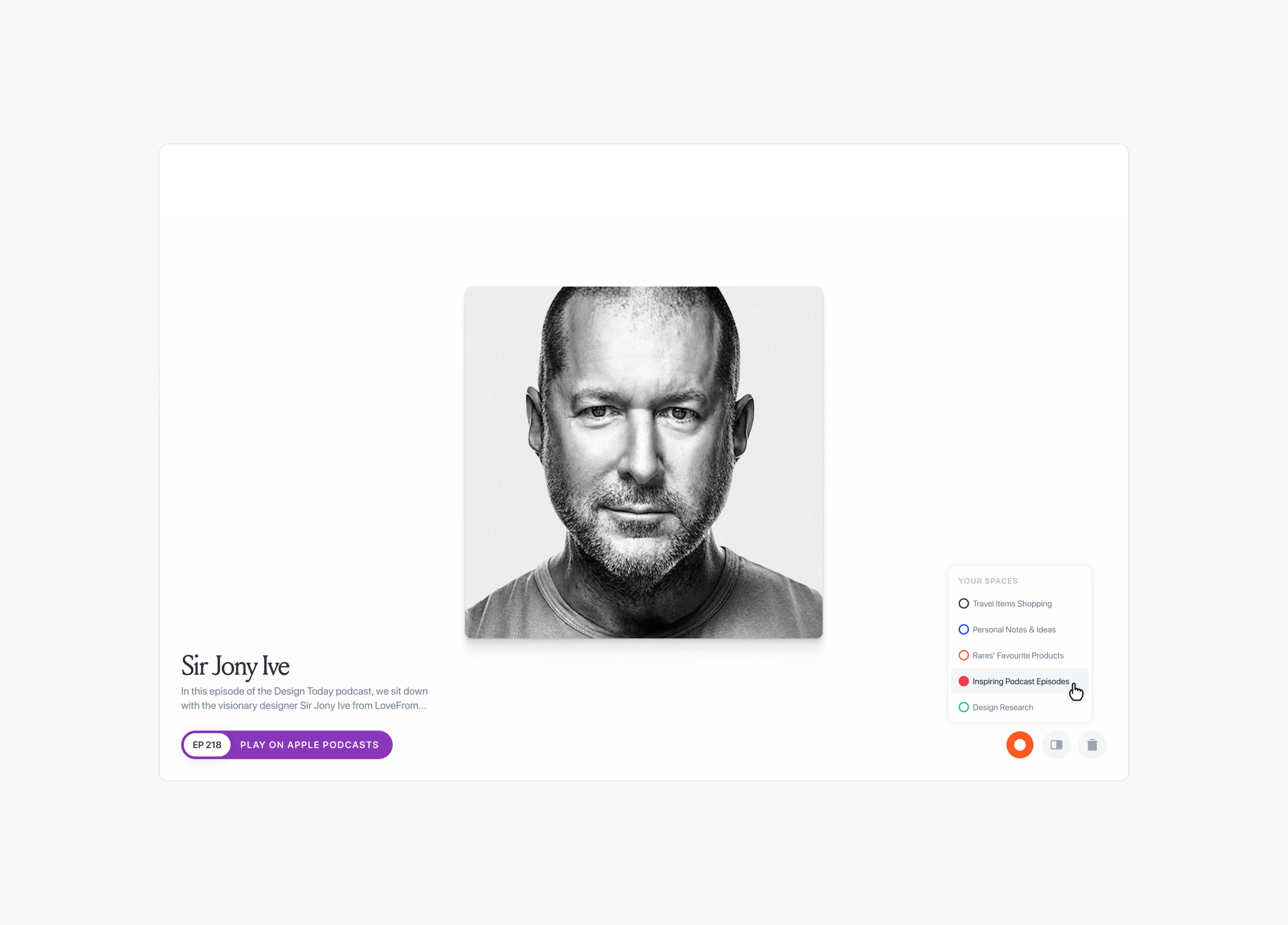Click the blue circle beside Personal Notes & Ideas
This screenshot has height=925, width=1288.
(964, 629)
